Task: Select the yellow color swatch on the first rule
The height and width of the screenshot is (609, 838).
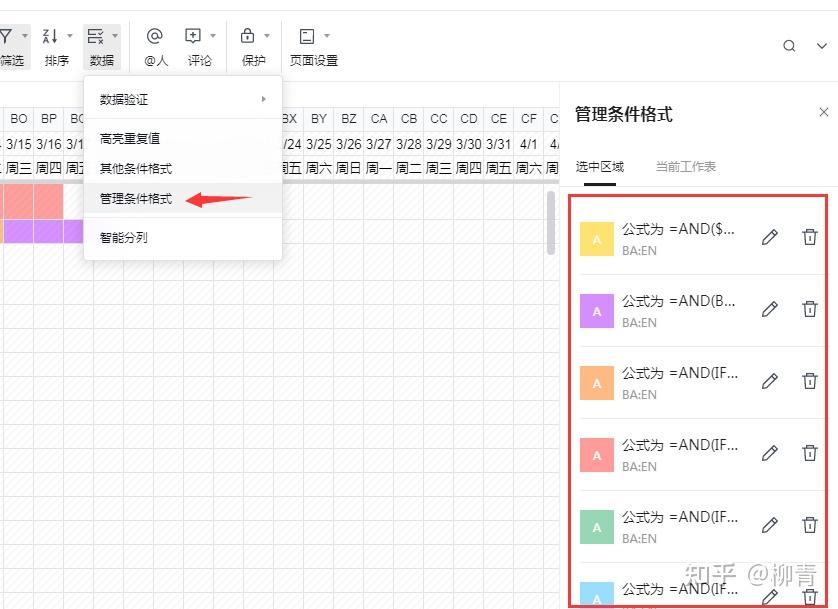Action: (x=596, y=237)
